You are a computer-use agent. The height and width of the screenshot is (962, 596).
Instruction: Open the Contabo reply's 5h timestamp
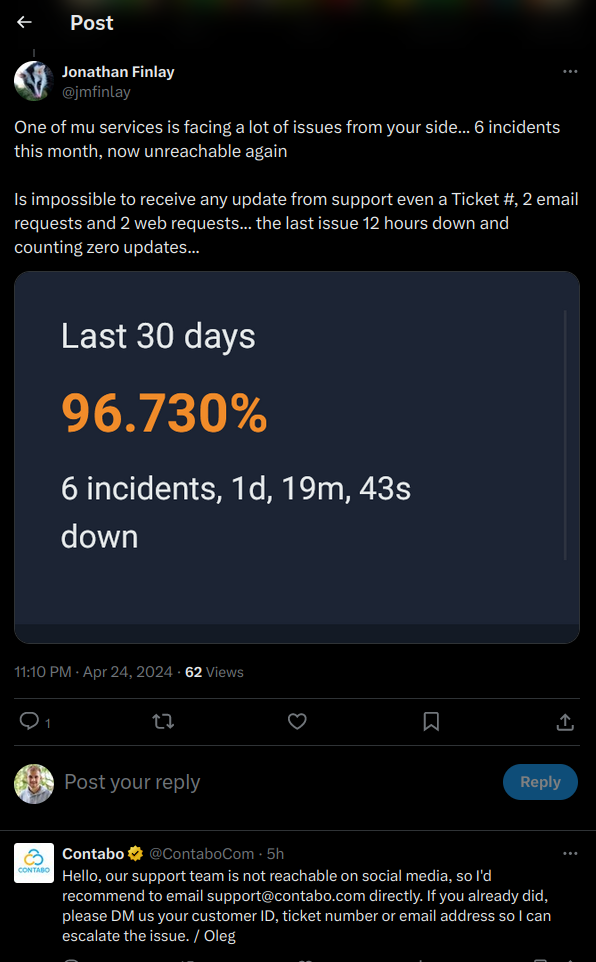(x=275, y=853)
